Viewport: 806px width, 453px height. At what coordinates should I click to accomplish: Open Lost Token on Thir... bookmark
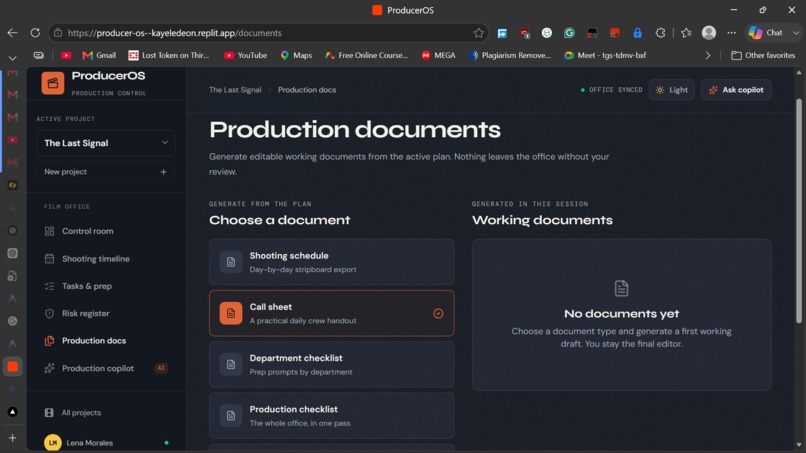[x=169, y=55]
